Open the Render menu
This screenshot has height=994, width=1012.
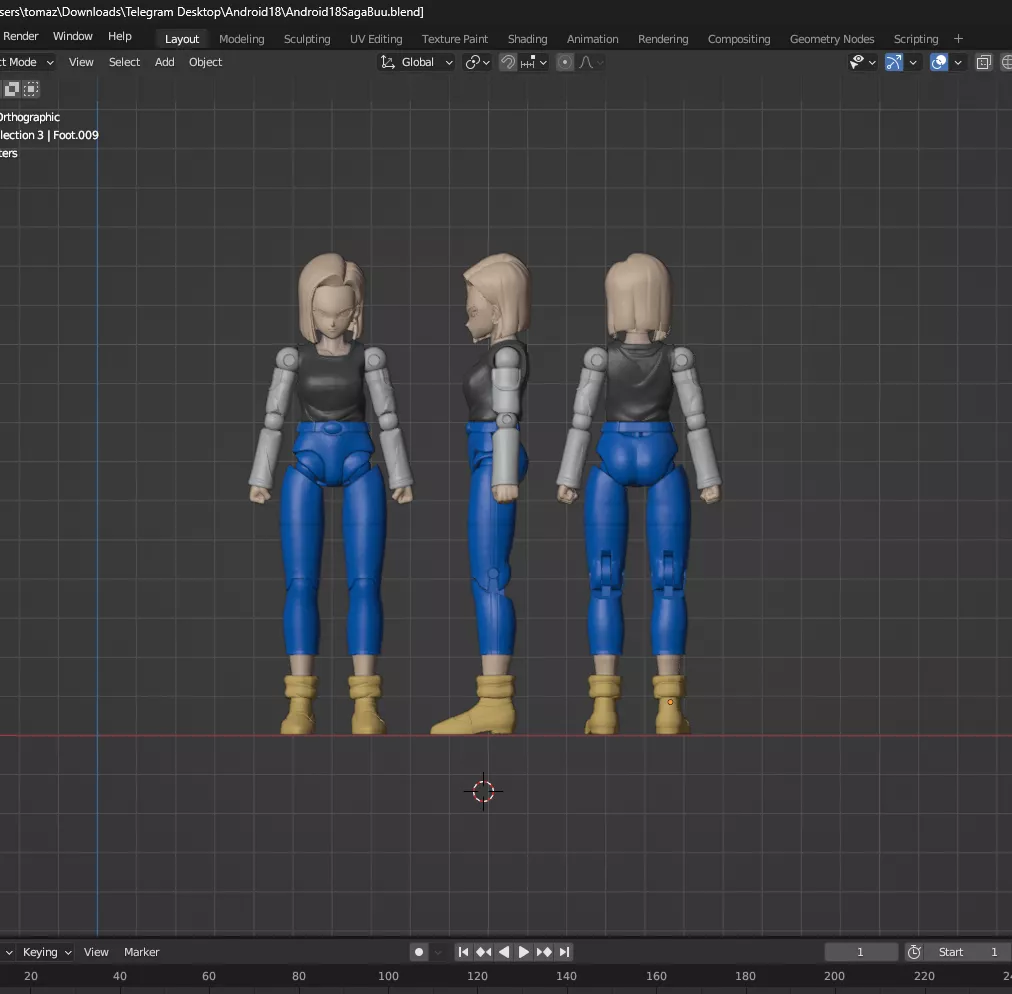tap(21, 36)
